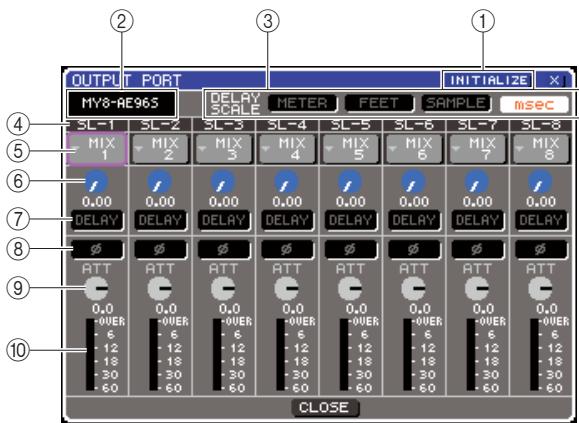The image size is (579, 423).
Task: Click the SL-1 level meter bar
Action: tap(90, 355)
